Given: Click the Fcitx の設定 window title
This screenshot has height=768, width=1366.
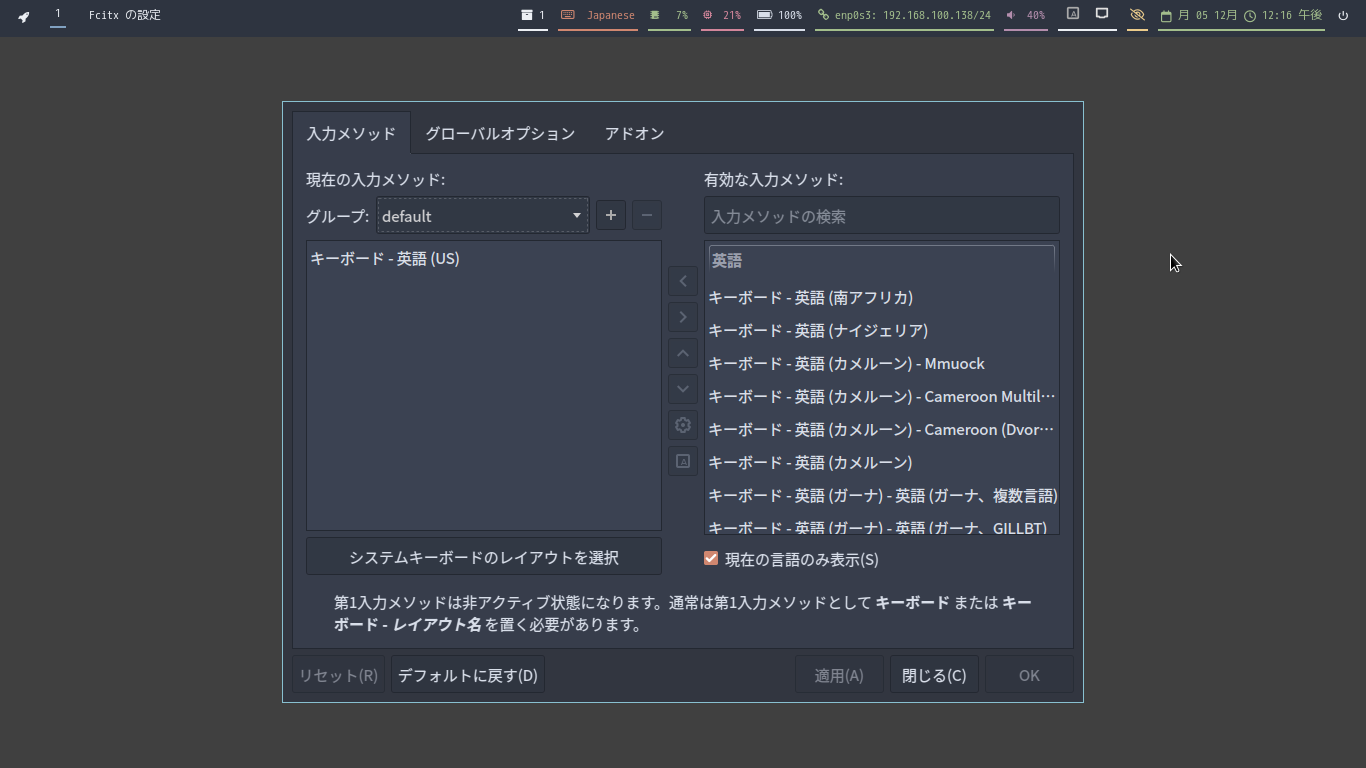Looking at the screenshot, I should point(125,15).
